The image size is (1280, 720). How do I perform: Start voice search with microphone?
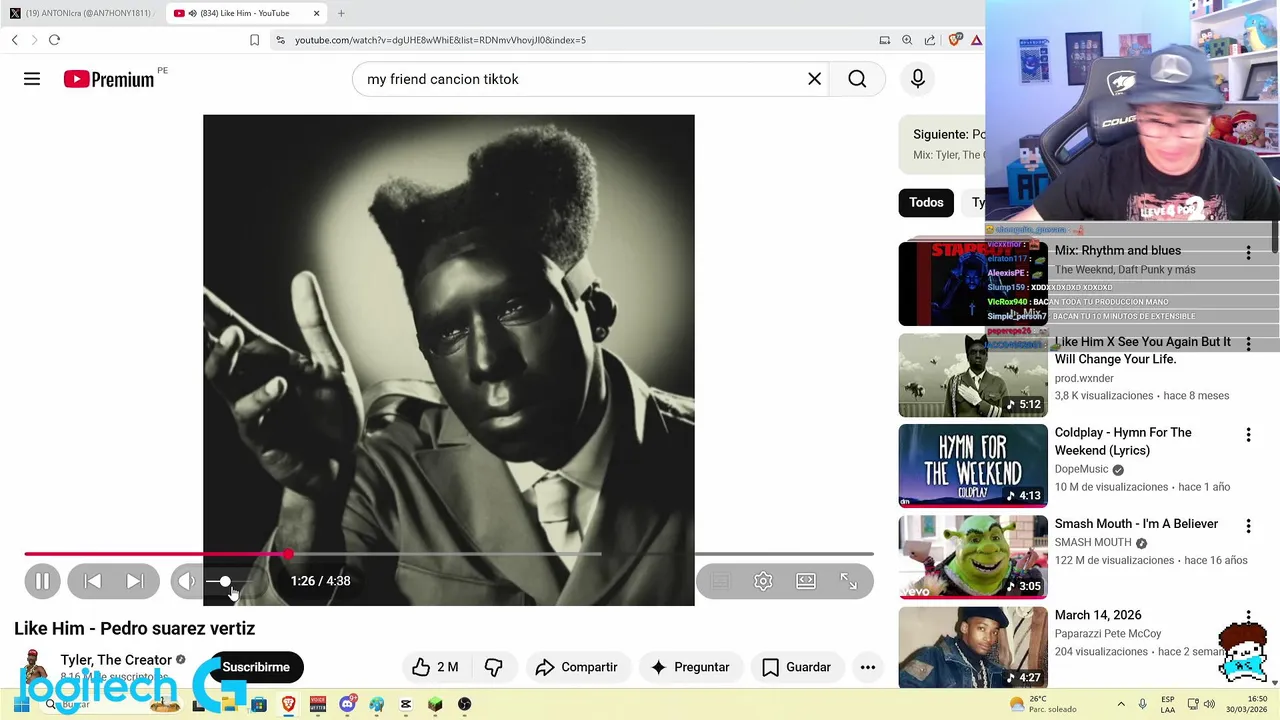pos(918,79)
